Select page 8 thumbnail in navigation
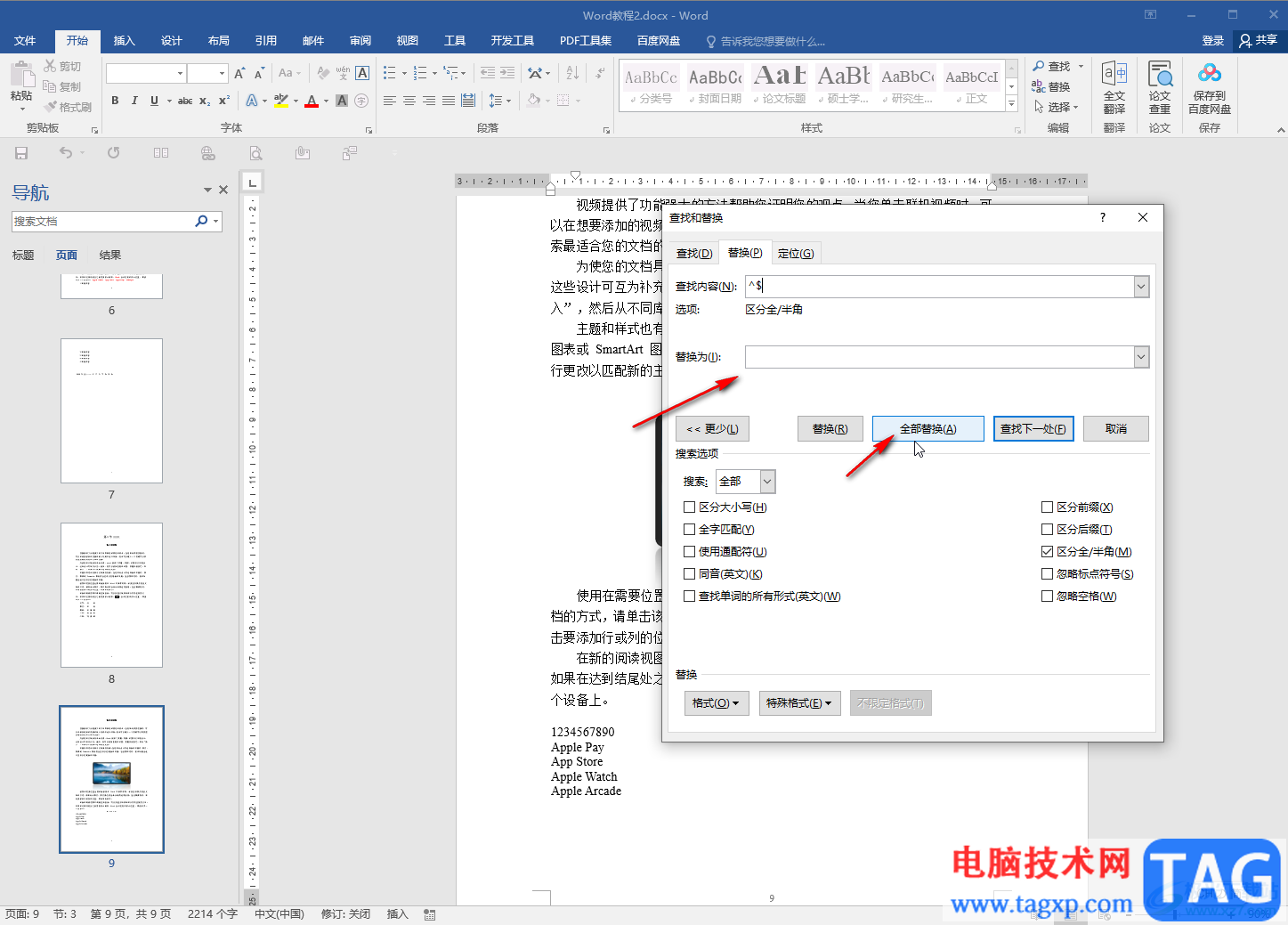Screen dimensions: 1288x925 111,595
